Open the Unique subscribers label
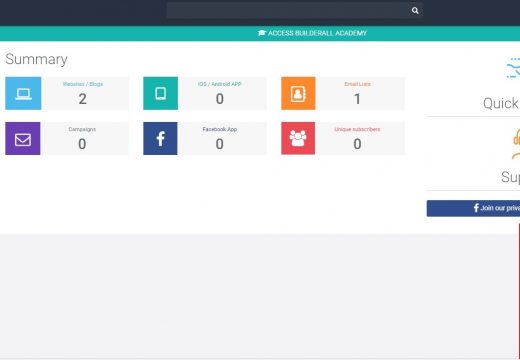Image resolution: width=520 pixels, height=360 pixels. click(x=357, y=129)
